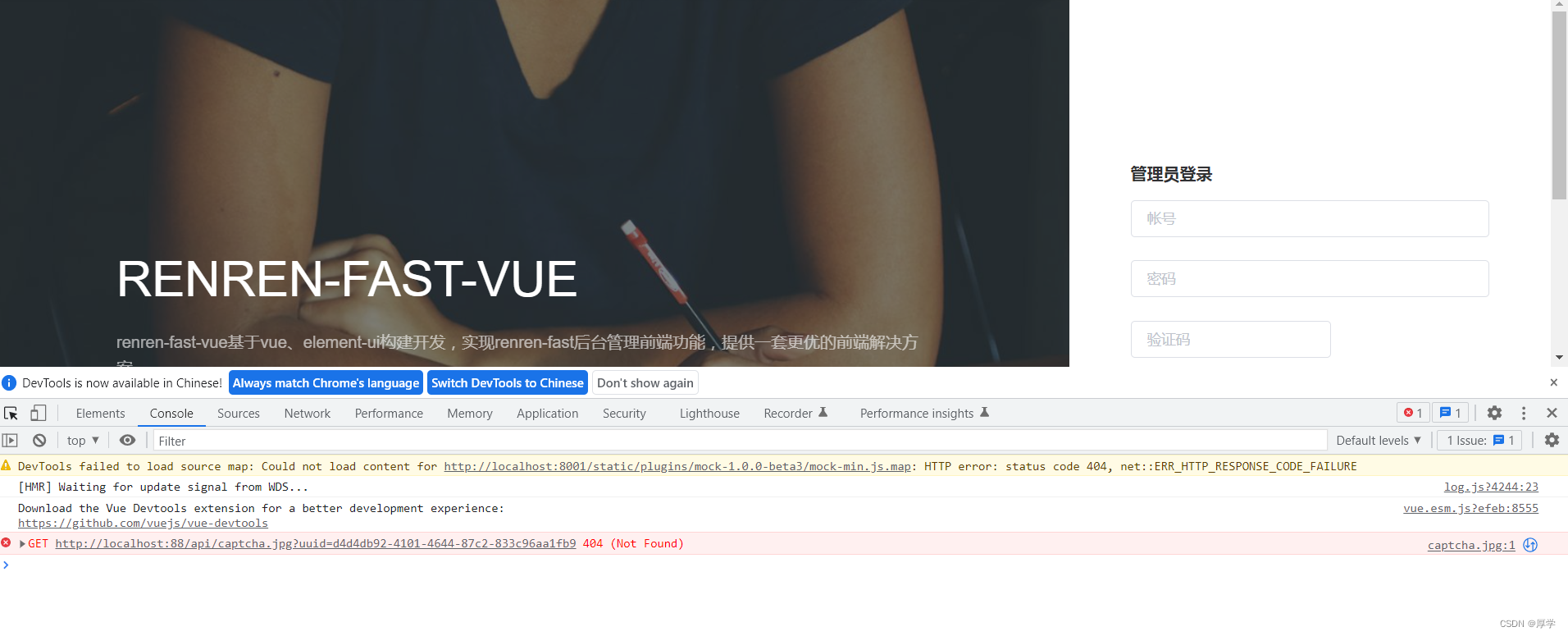Open mock-min.js.map URL link
The image size is (1568, 636).
[x=677, y=466]
